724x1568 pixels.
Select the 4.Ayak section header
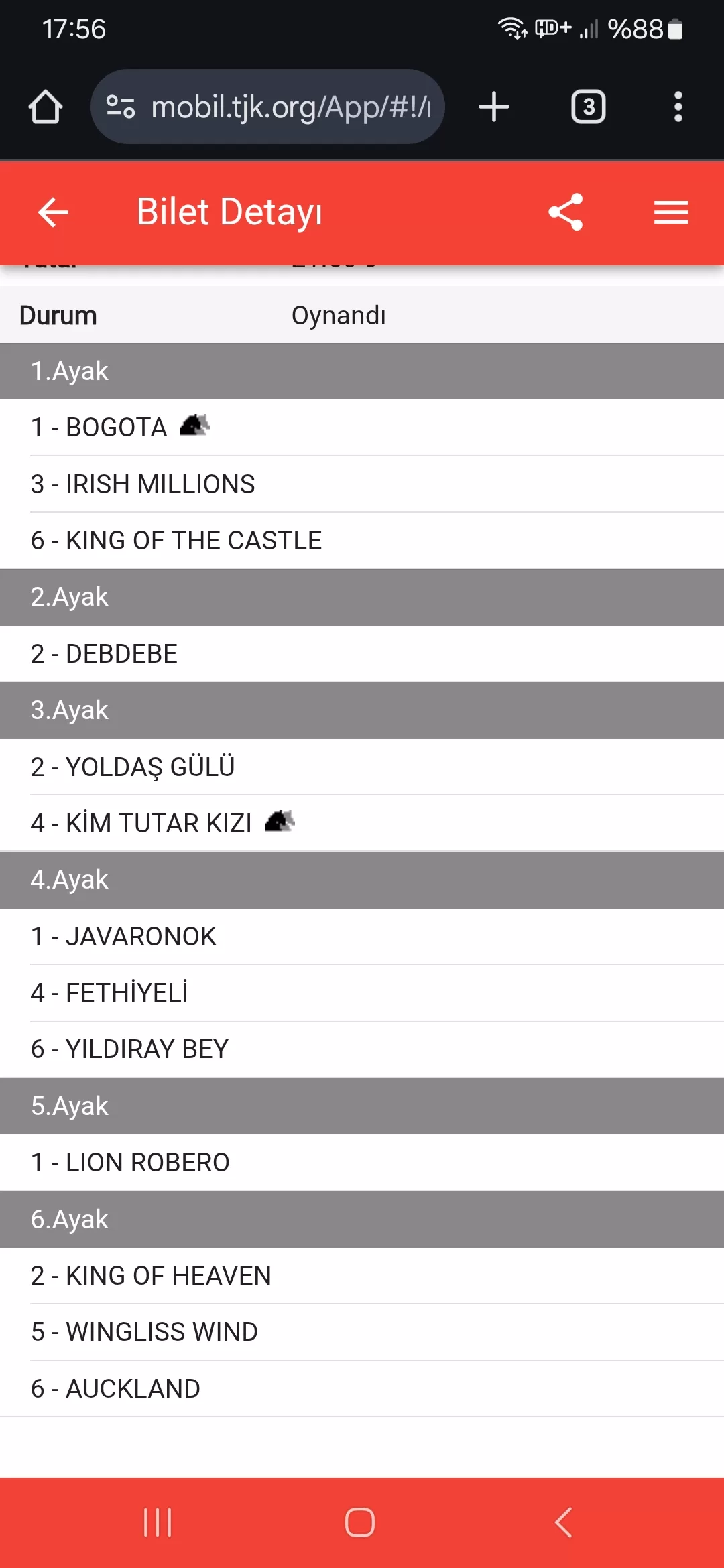(x=362, y=880)
